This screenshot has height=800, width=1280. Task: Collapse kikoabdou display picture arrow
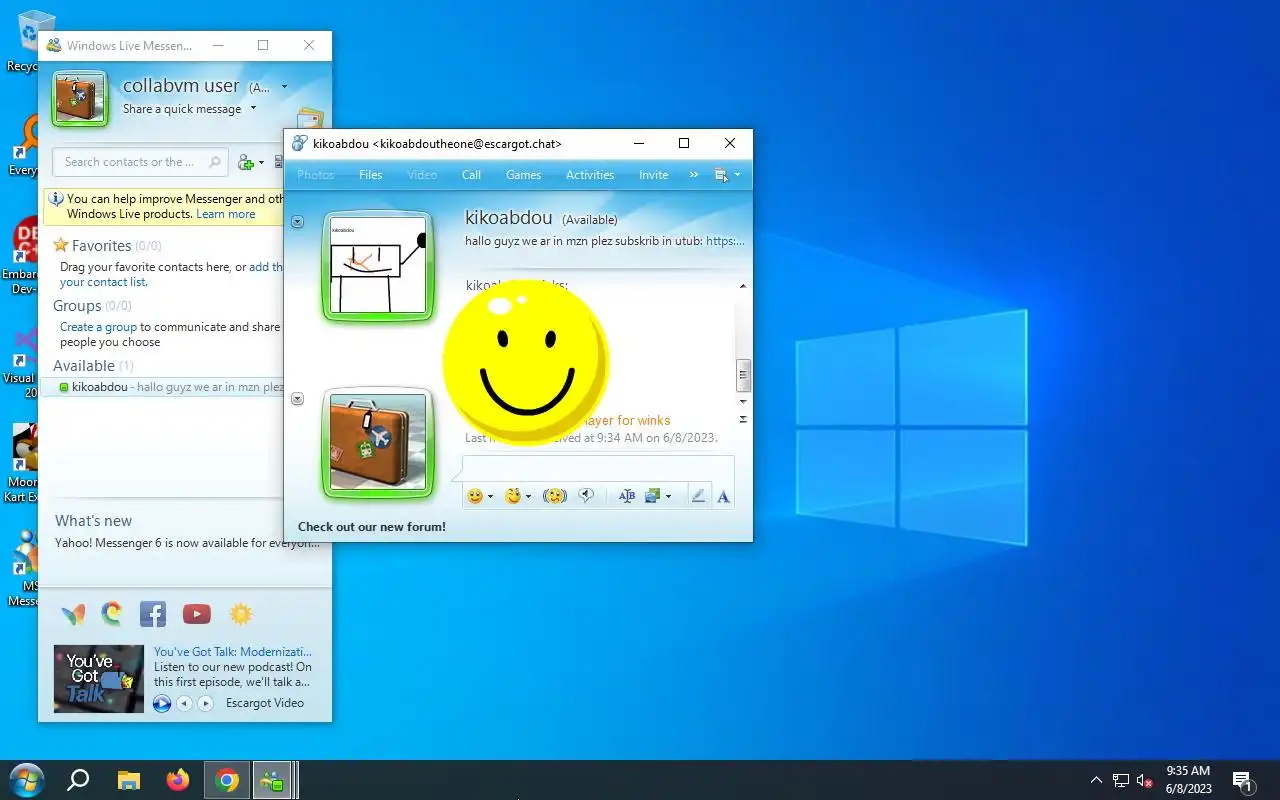297,222
